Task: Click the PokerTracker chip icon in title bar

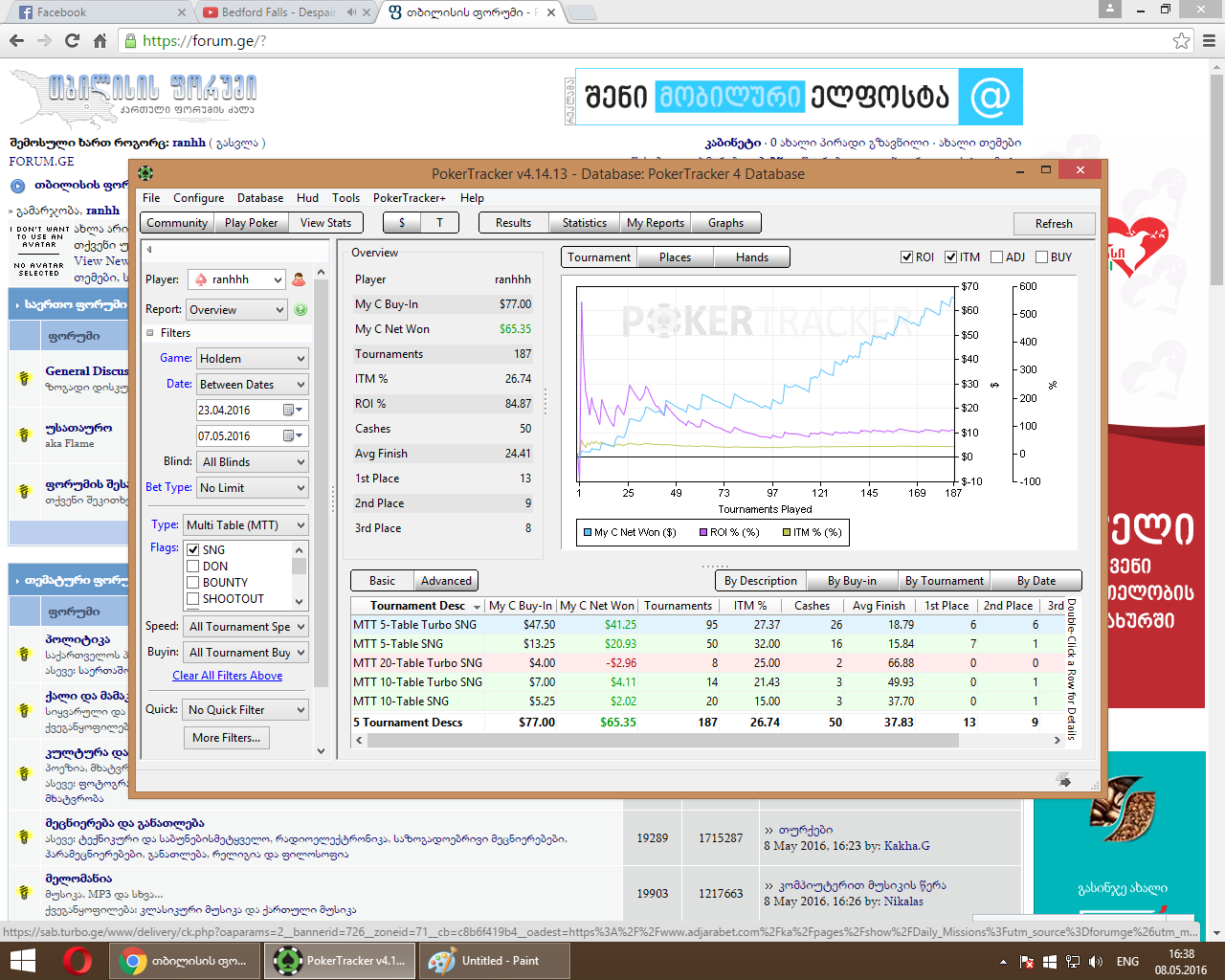Action: pos(145,173)
